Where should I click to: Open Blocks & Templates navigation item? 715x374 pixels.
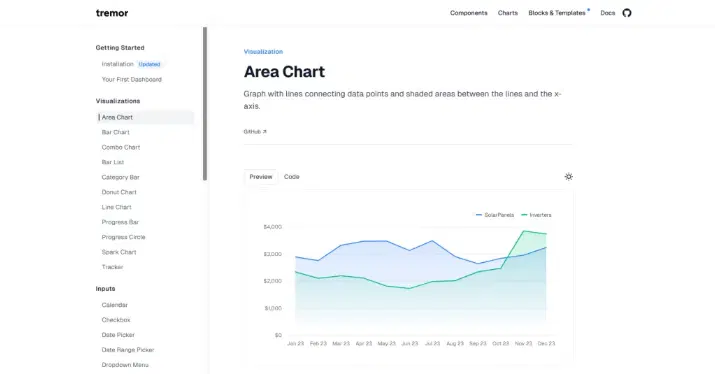(557, 13)
